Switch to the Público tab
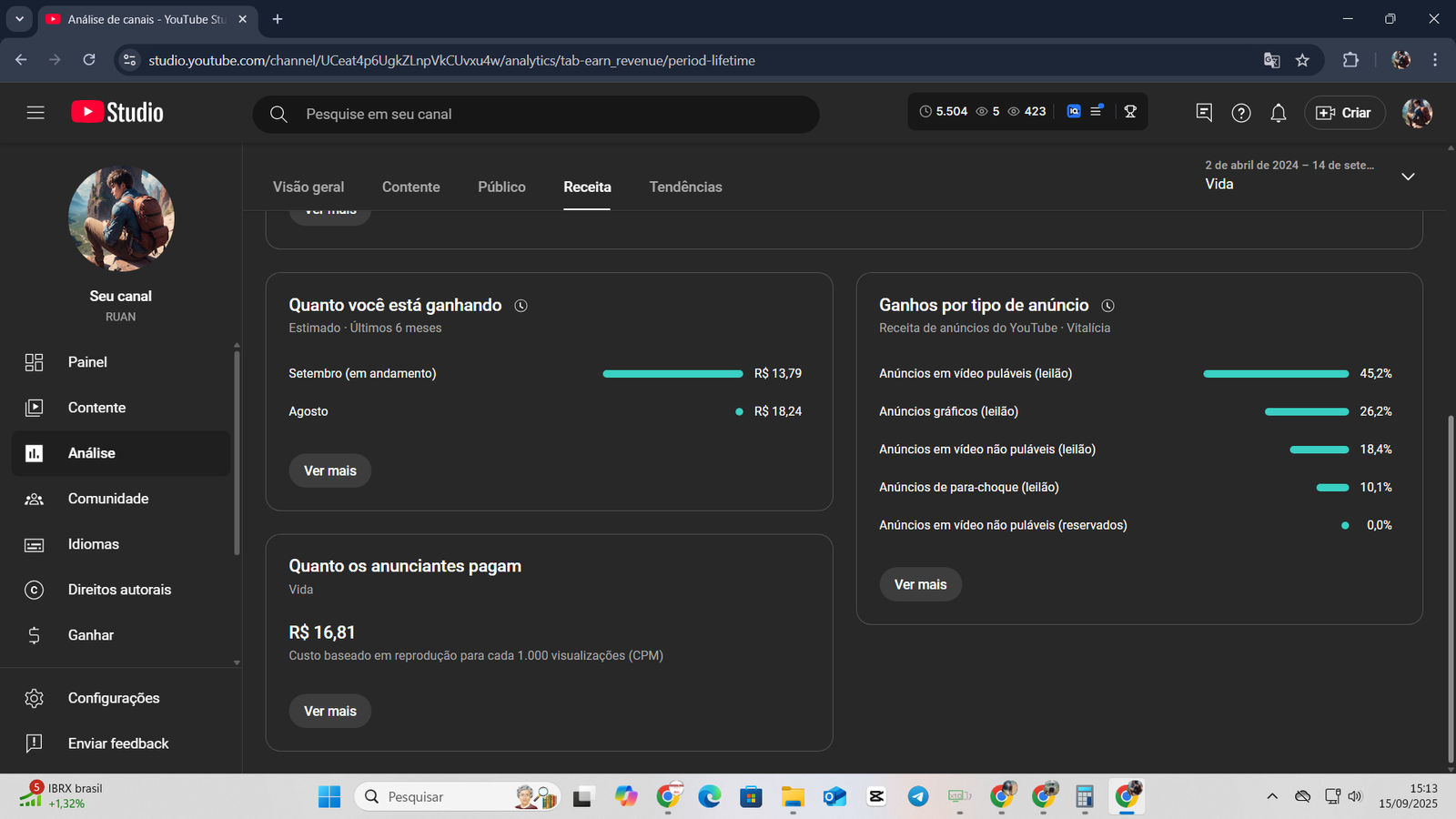Viewport: 1456px width, 819px height. click(501, 187)
